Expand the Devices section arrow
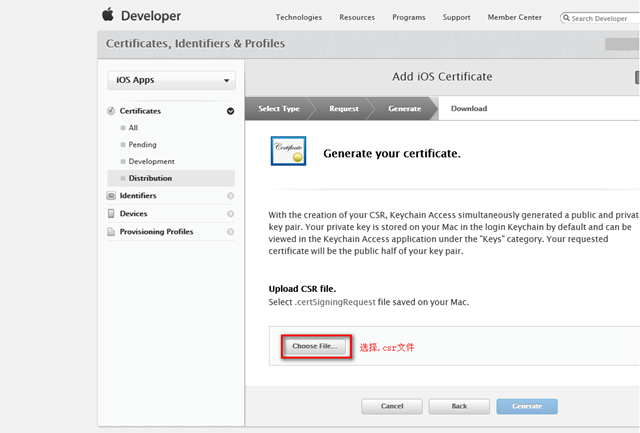The height and width of the screenshot is (433, 640). (x=230, y=213)
